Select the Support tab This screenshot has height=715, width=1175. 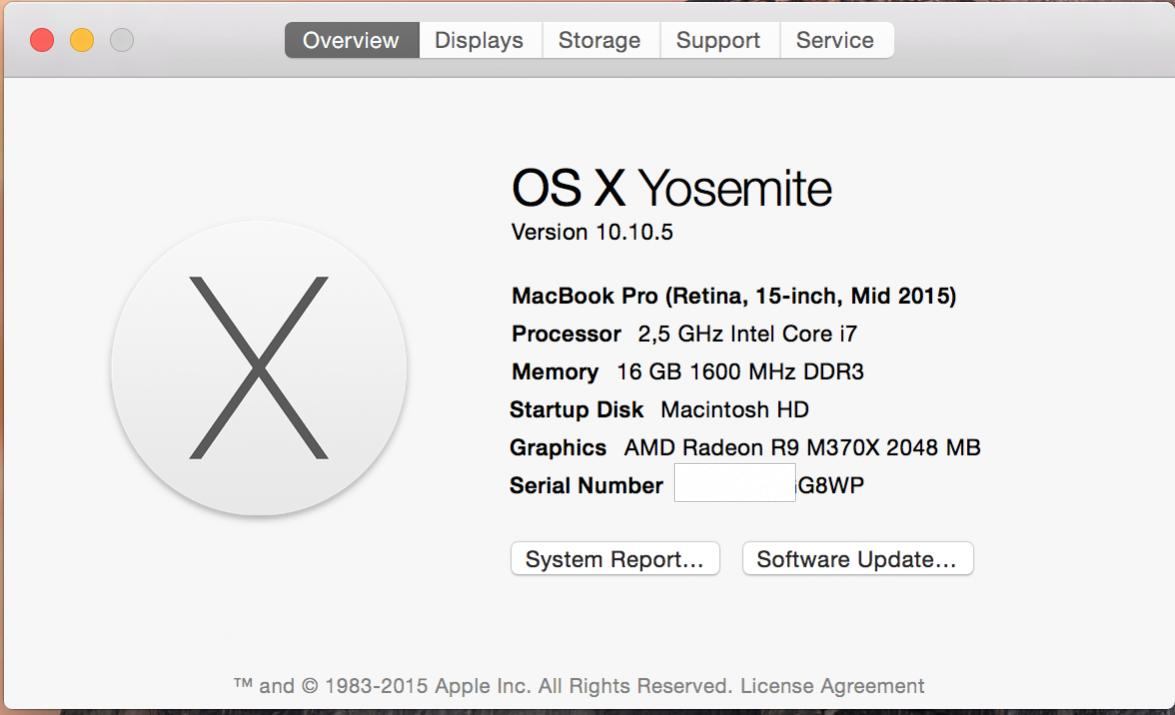[x=719, y=40]
